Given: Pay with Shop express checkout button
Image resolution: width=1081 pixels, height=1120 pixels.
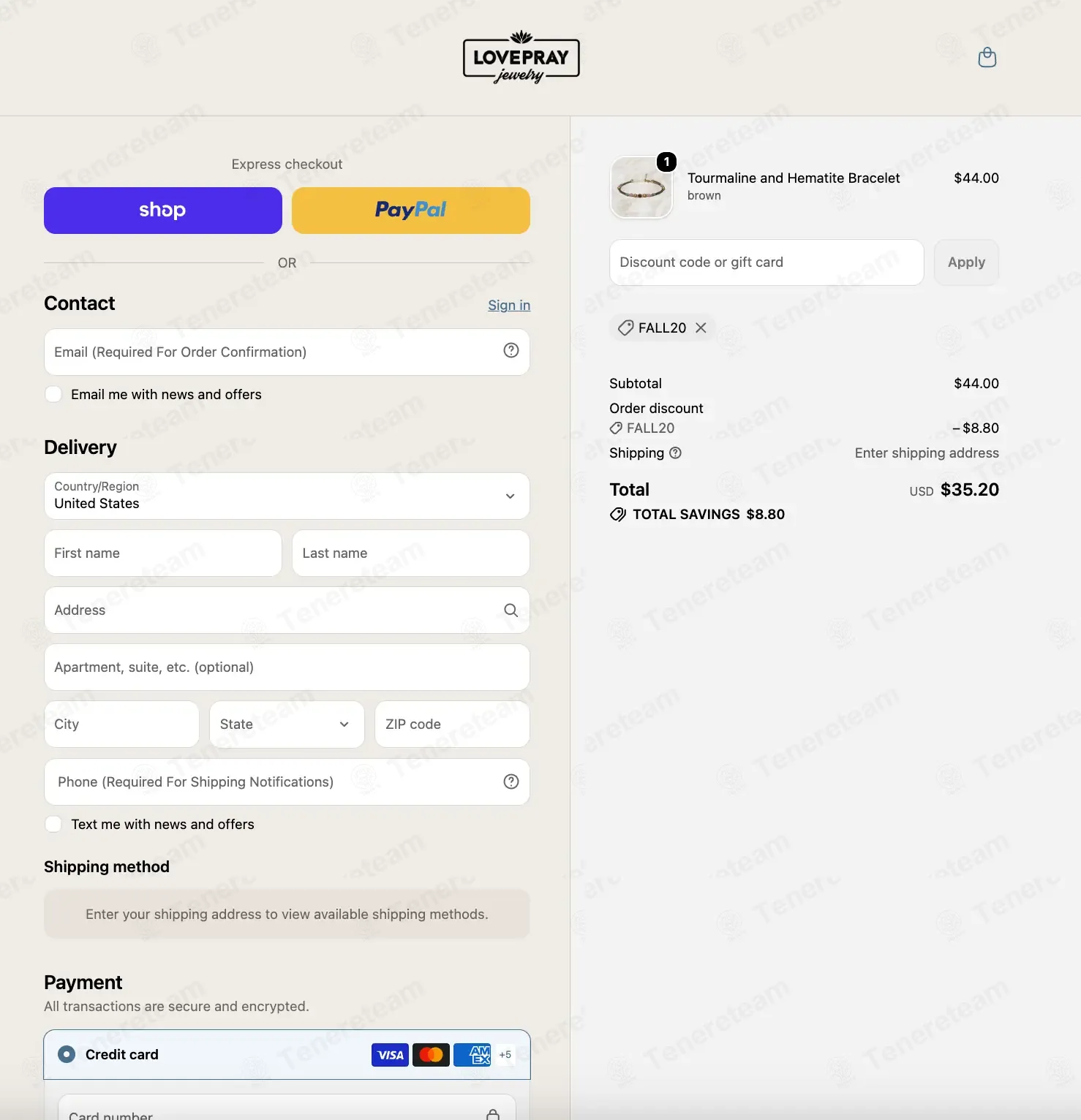Looking at the screenshot, I should [163, 211].
